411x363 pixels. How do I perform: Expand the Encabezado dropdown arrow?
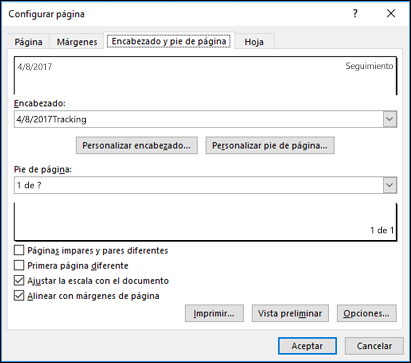[x=390, y=119]
